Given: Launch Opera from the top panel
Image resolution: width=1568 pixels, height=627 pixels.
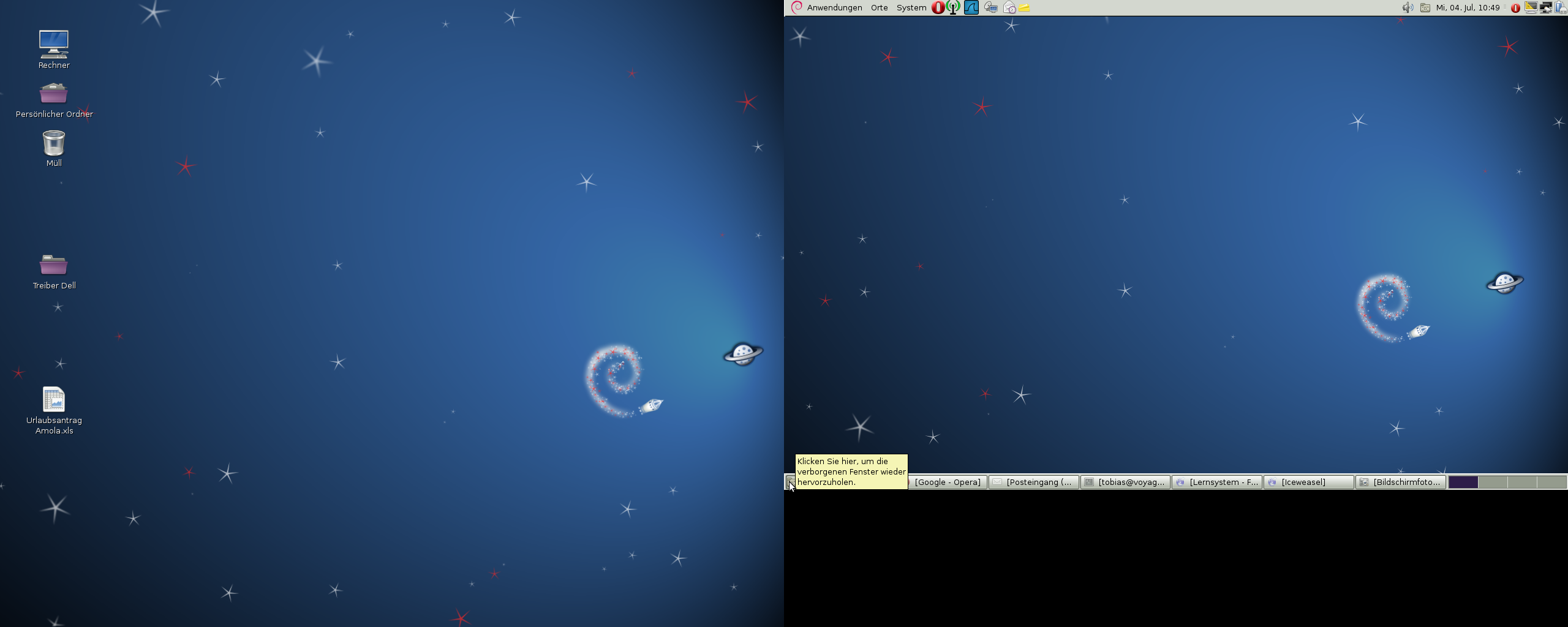Looking at the screenshot, I should pyautogui.click(x=937, y=8).
